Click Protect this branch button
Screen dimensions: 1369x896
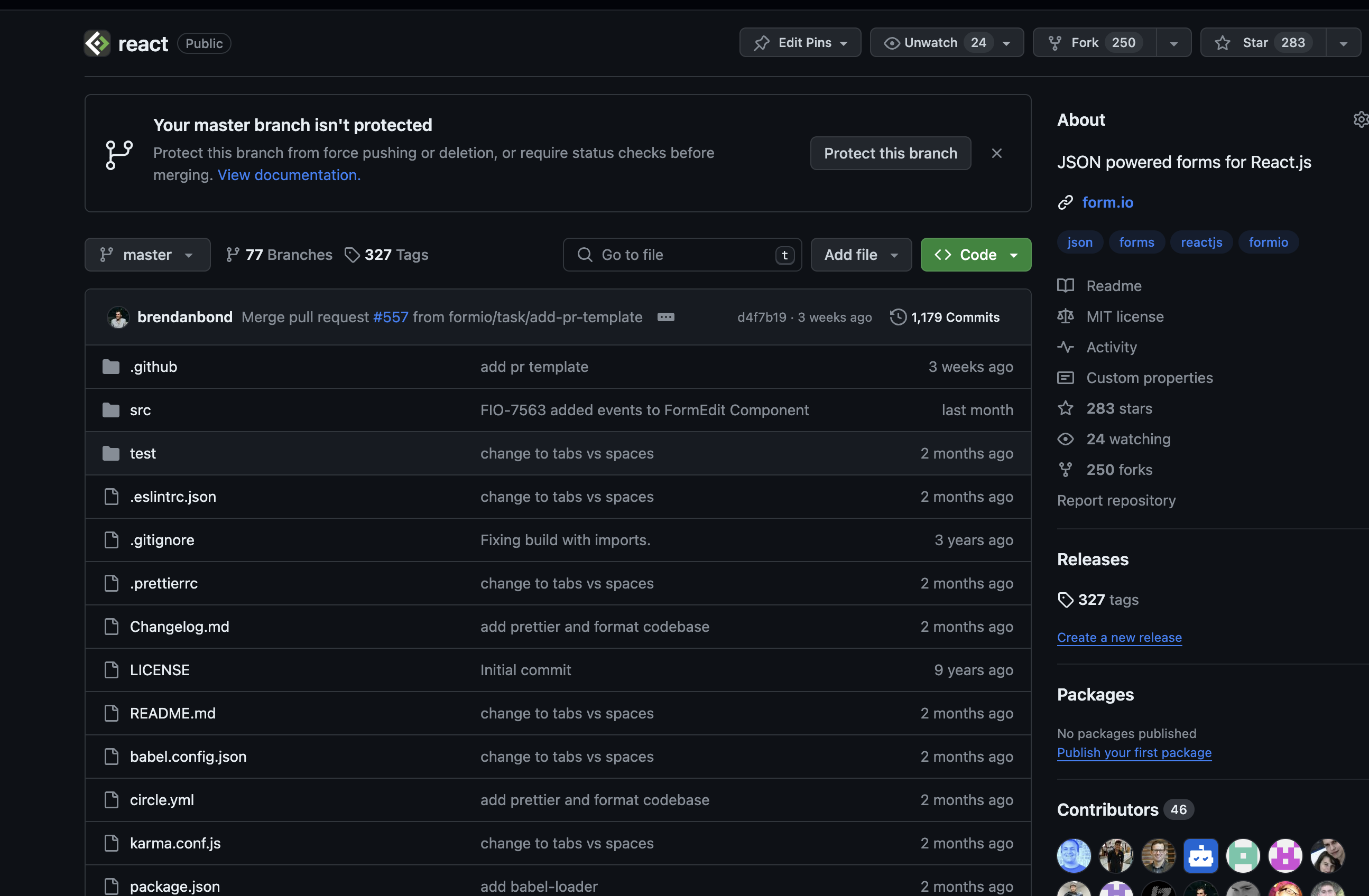tap(890, 153)
